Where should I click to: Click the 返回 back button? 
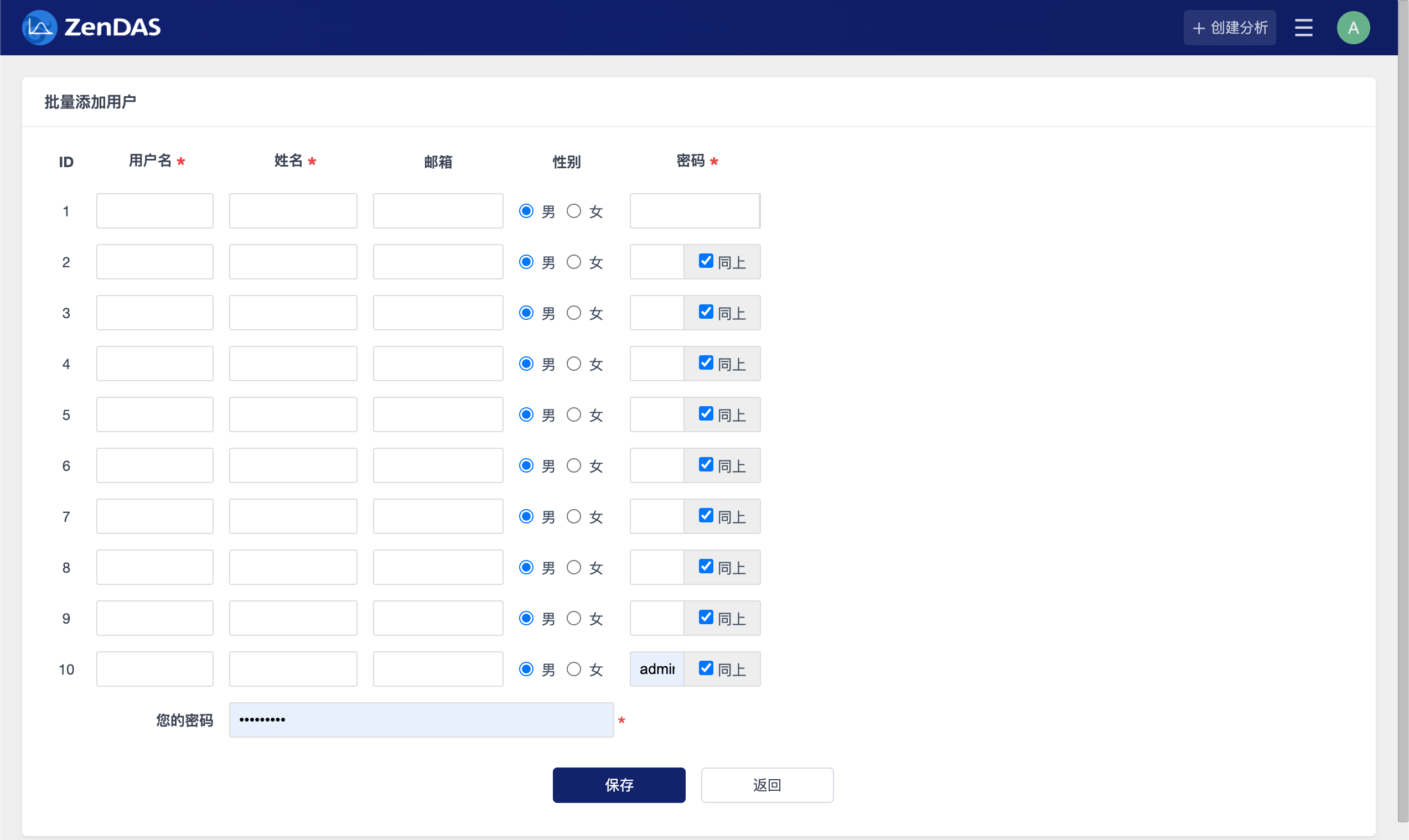[x=767, y=785]
